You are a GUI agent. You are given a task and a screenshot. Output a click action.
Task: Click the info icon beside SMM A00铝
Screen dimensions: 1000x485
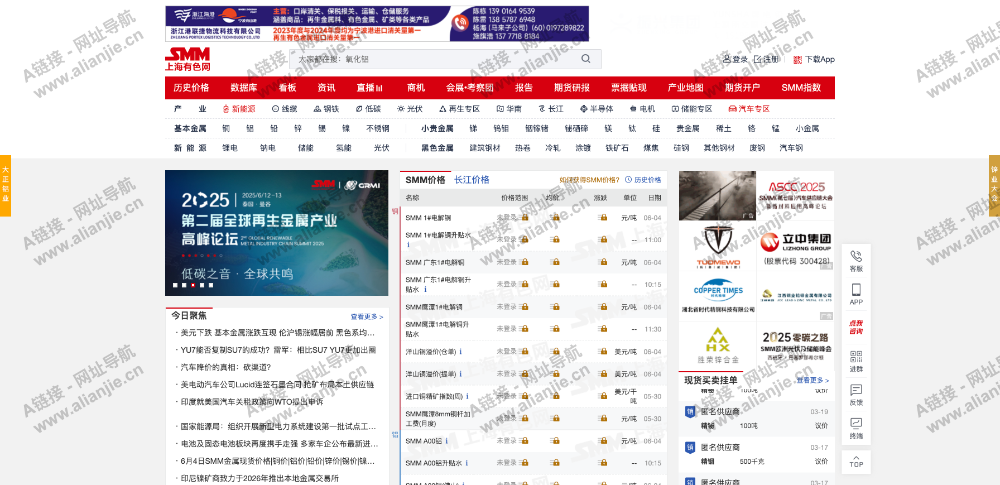tap(446, 441)
